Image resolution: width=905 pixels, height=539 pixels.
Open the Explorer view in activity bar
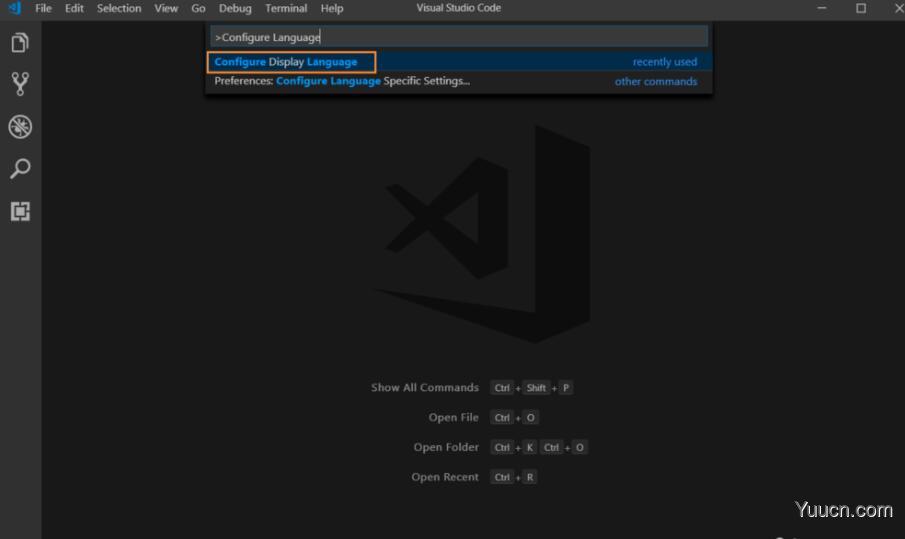tap(20, 43)
